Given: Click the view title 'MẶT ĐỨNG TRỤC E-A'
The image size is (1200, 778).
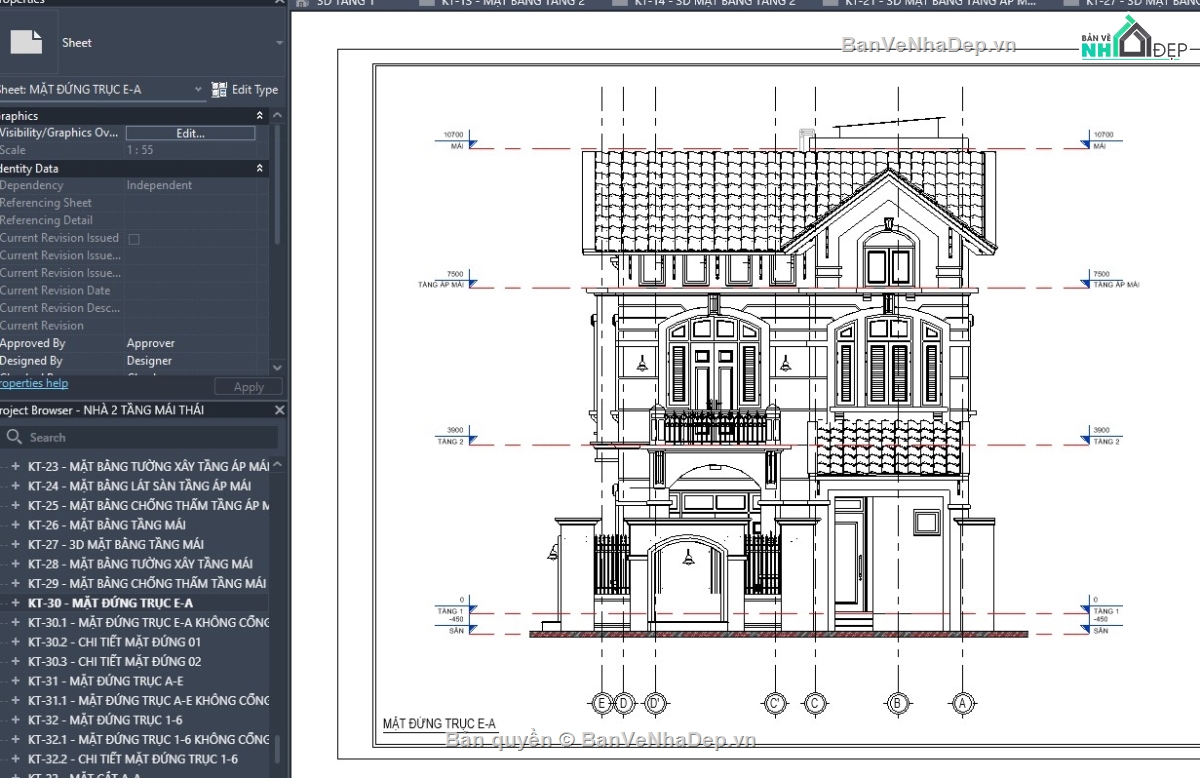Looking at the screenshot, I should click(439, 724).
